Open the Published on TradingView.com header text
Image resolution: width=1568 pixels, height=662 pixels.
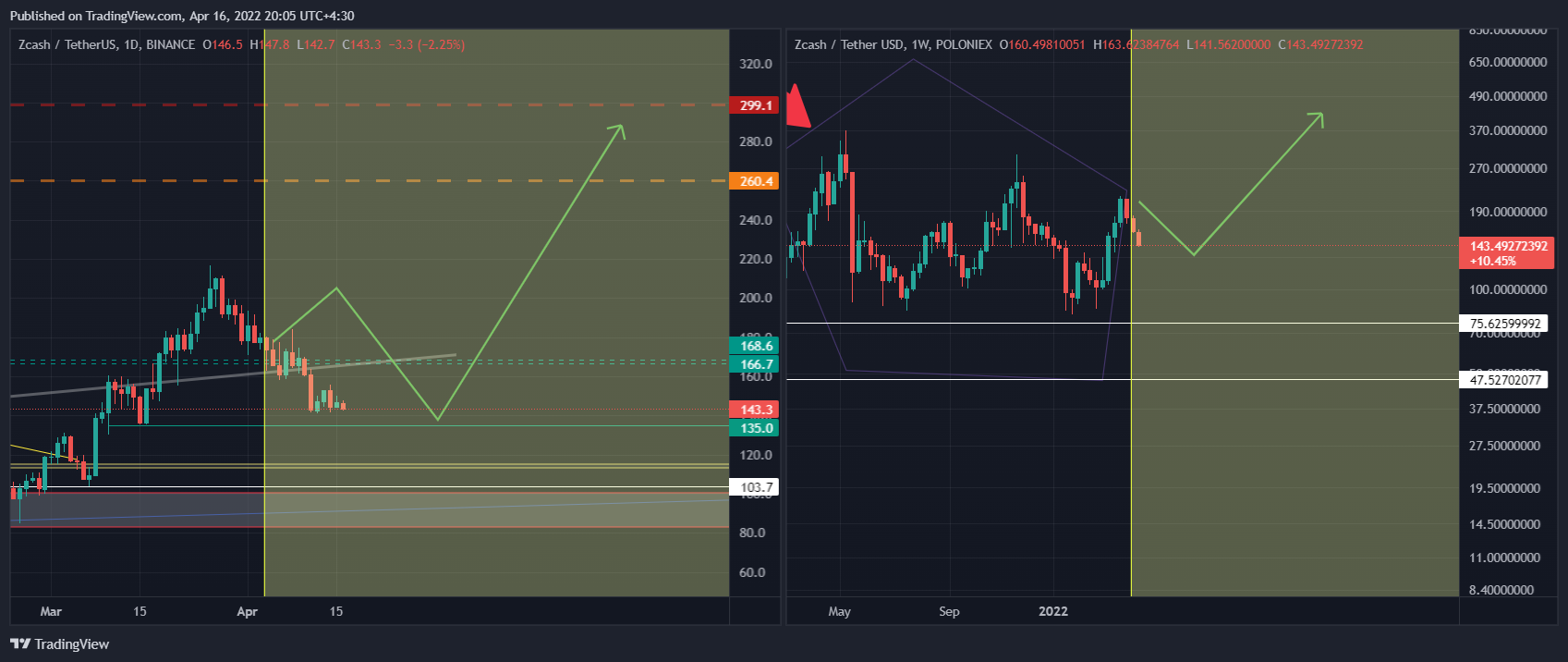tap(182, 16)
